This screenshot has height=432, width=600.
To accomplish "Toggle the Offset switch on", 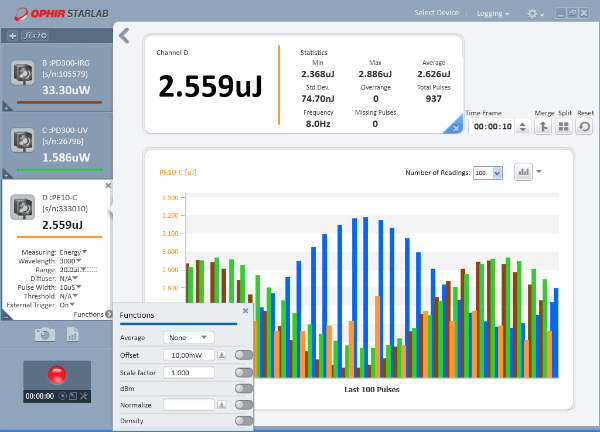I will [x=243, y=355].
